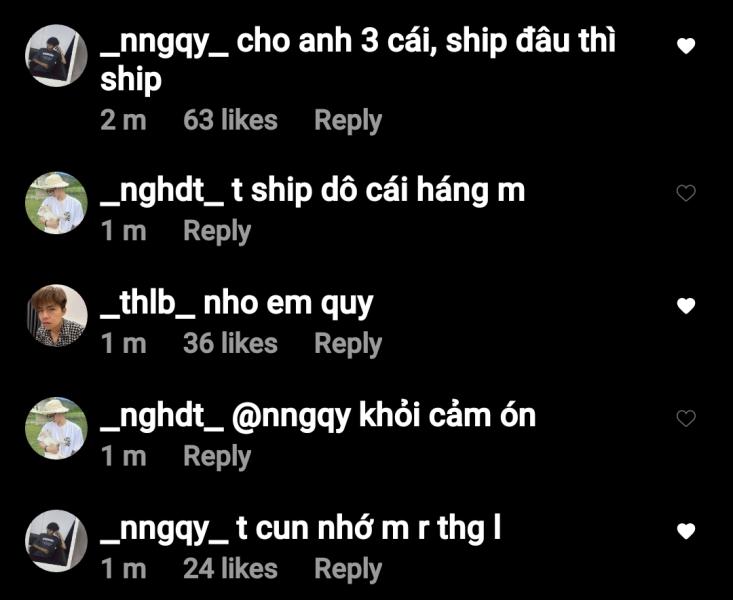View the 24 likes list
Viewport: 733px width, 600px height.
point(230,569)
